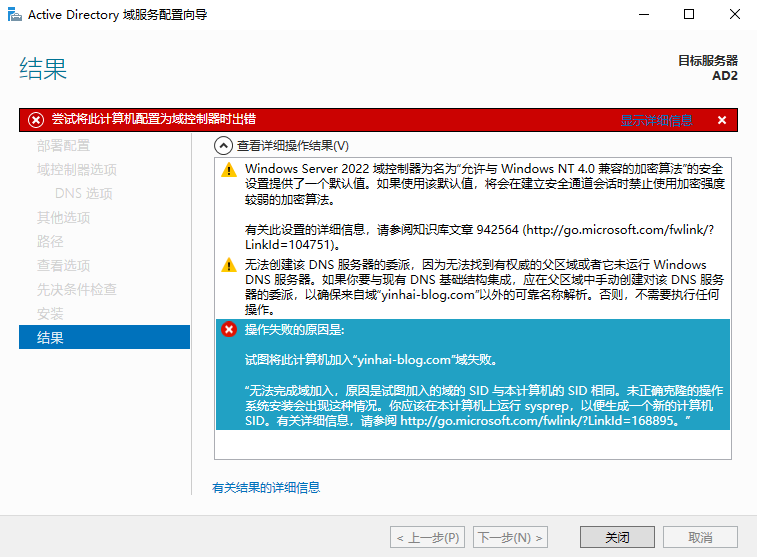Click the 显示详细信息 link in red banner
757x557 pixels.
656,120
